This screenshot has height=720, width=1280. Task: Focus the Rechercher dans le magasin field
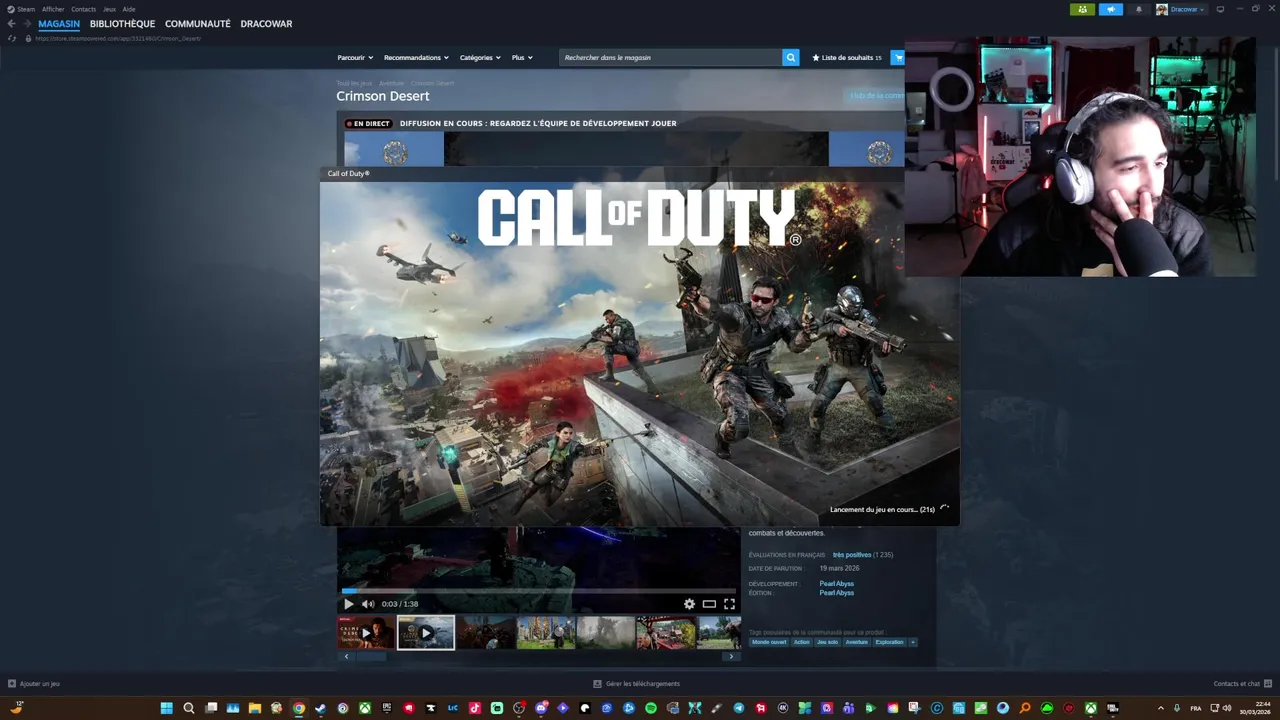[x=671, y=58]
